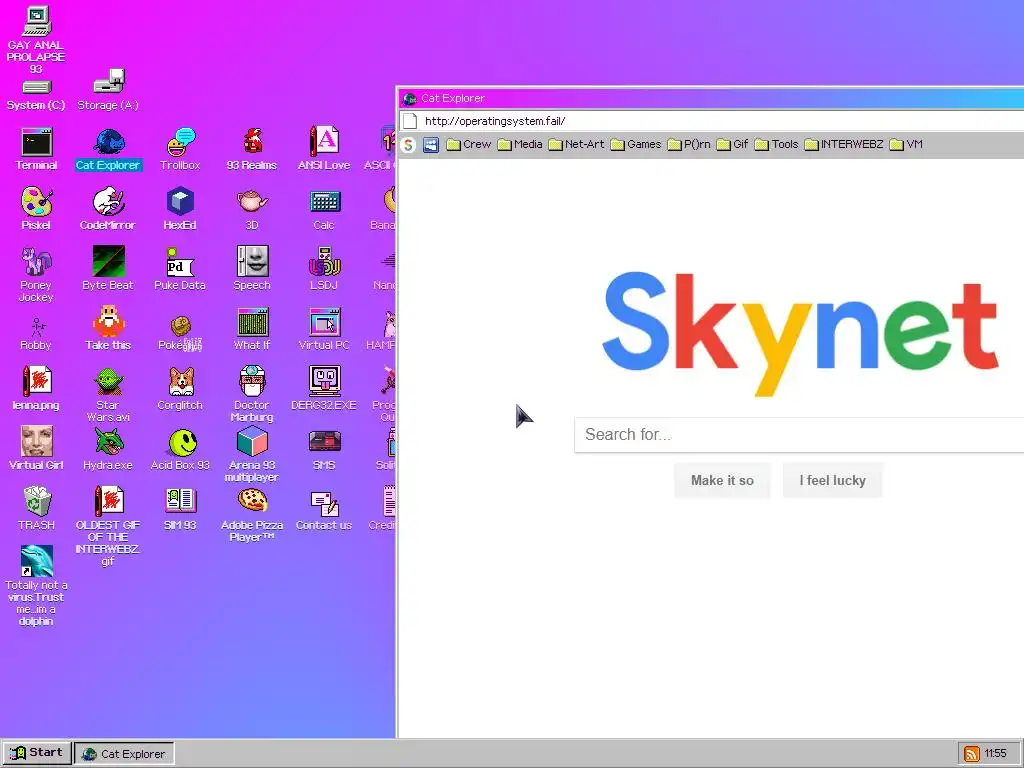Image resolution: width=1024 pixels, height=768 pixels.
Task: Open the Adobe Pizza Player icon
Action: tap(252, 515)
